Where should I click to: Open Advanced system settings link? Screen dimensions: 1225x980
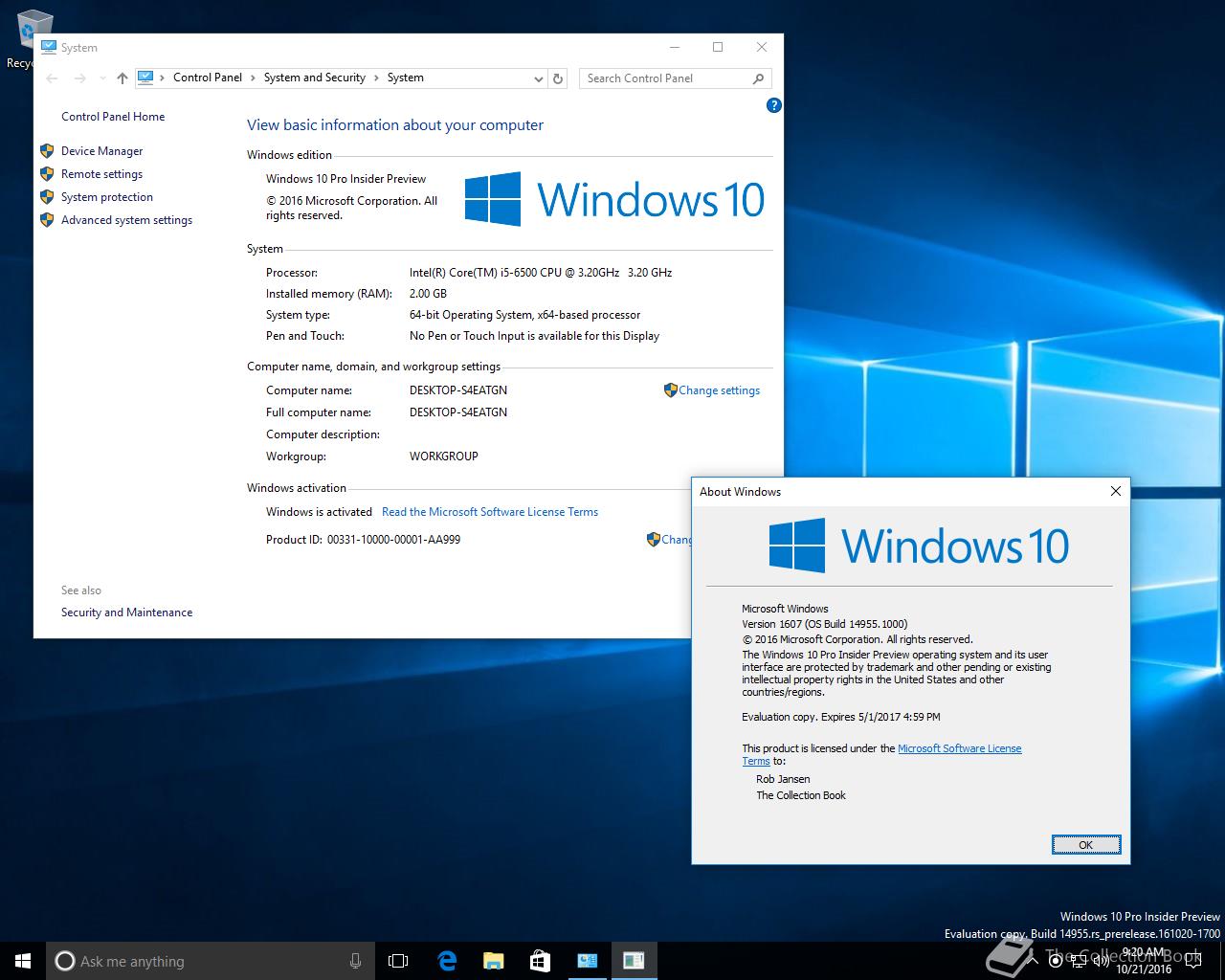tap(126, 220)
